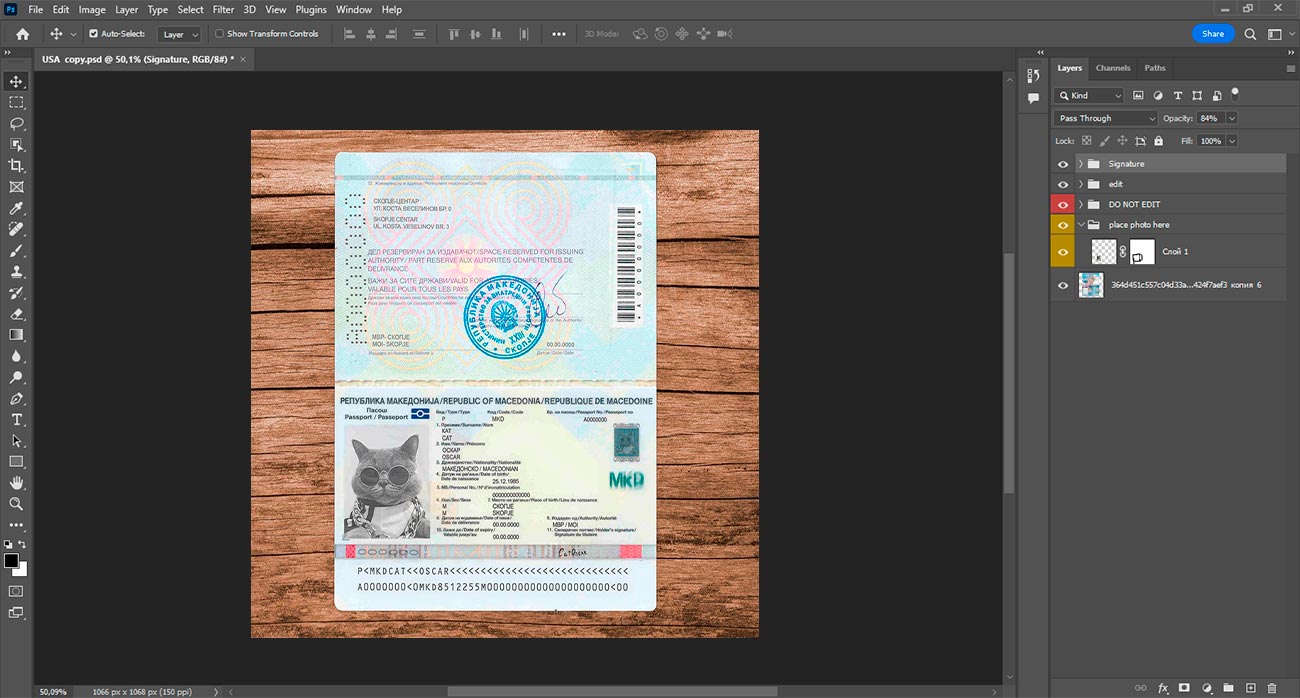The width and height of the screenshot is (1300, 698).
Task: Select the Clone Stamp tool
Action: (x=16, y=271)
